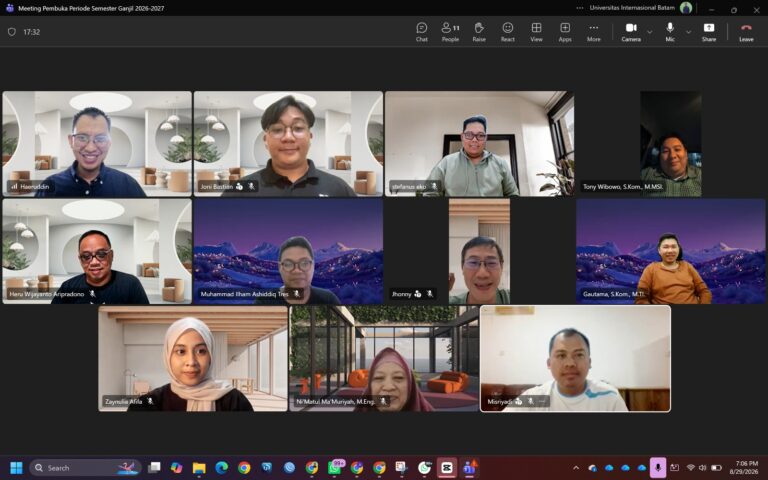Click the 17:32 meeting timer
768x480 pixels.
(x=31, y=32)
